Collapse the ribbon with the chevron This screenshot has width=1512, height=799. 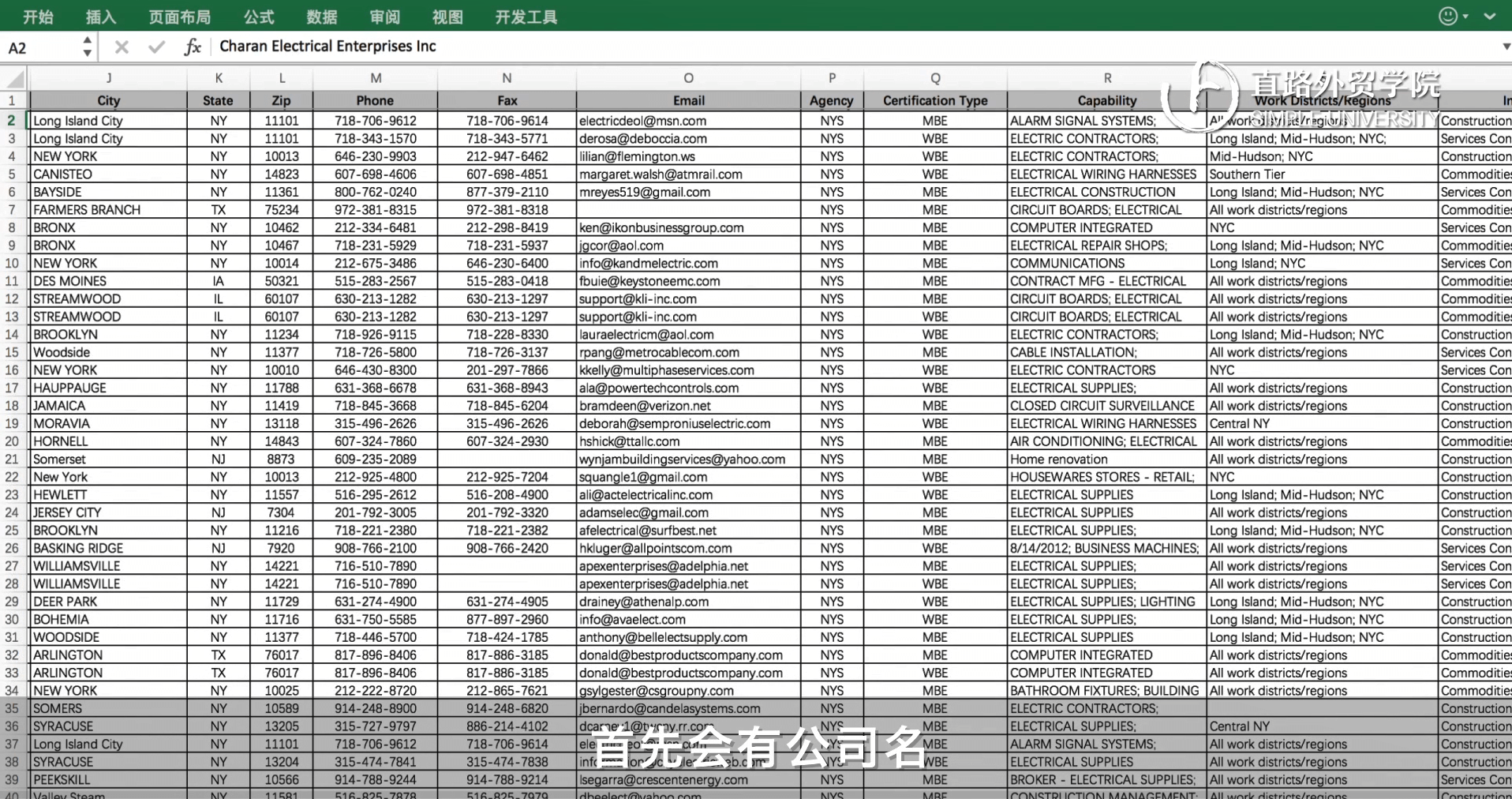tap(1490, 16)
